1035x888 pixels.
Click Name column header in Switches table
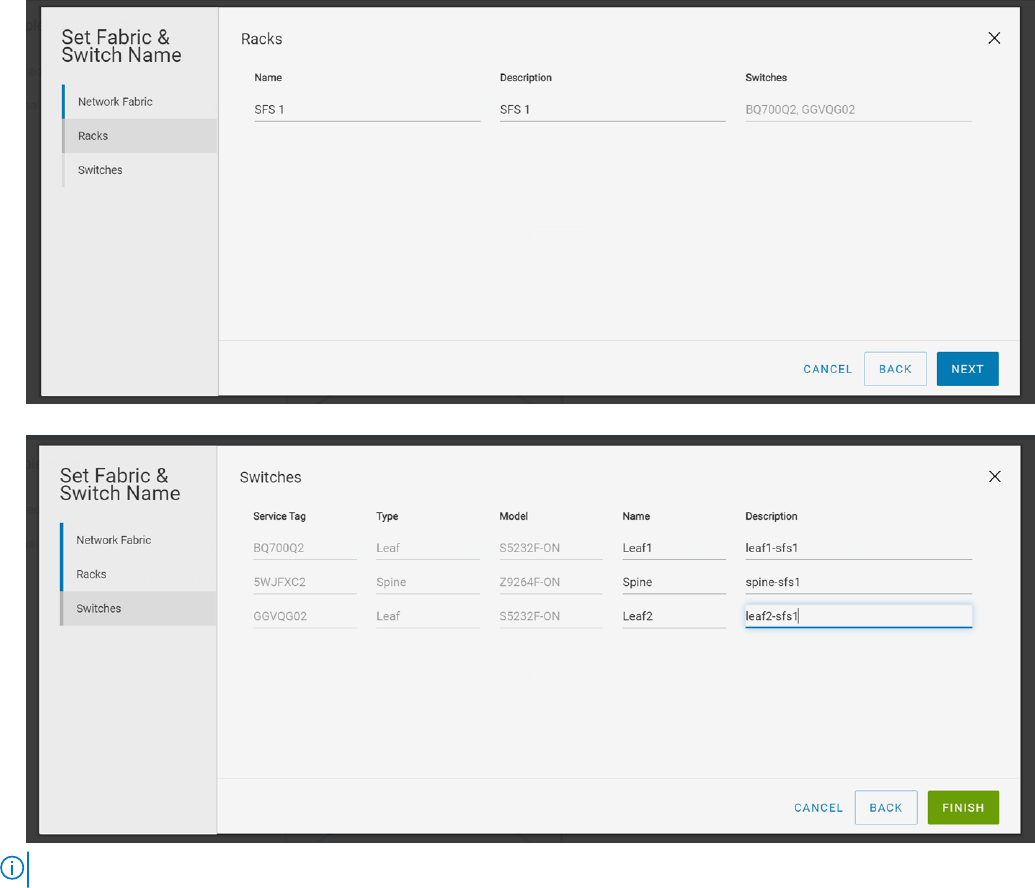click(x=636, y=516)
